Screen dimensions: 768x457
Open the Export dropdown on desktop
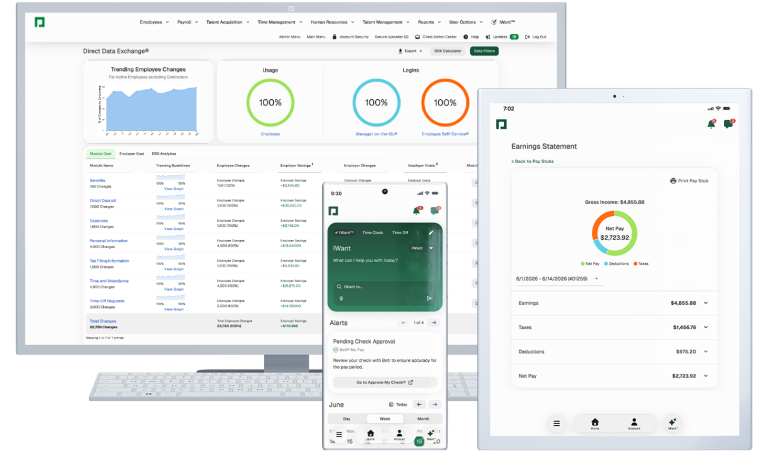click(410, 51)
